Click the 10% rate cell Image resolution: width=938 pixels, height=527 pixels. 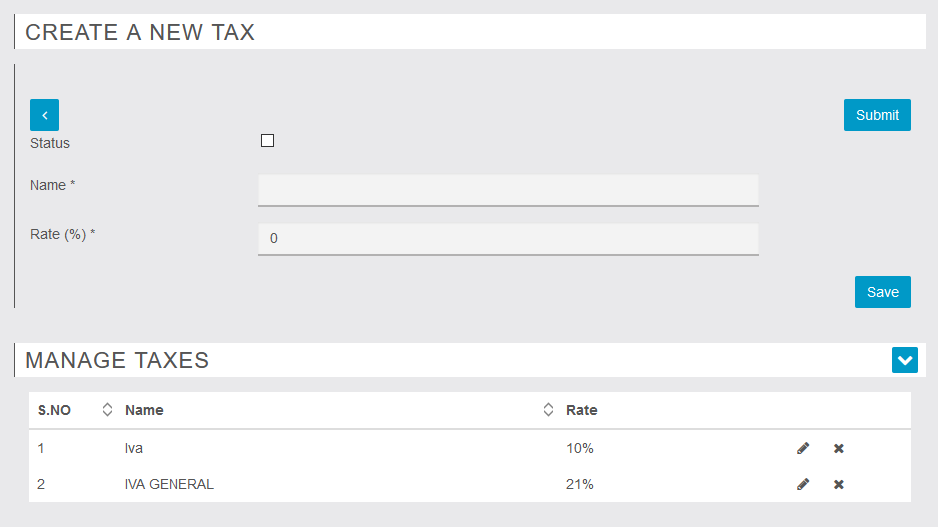[580, 448]
